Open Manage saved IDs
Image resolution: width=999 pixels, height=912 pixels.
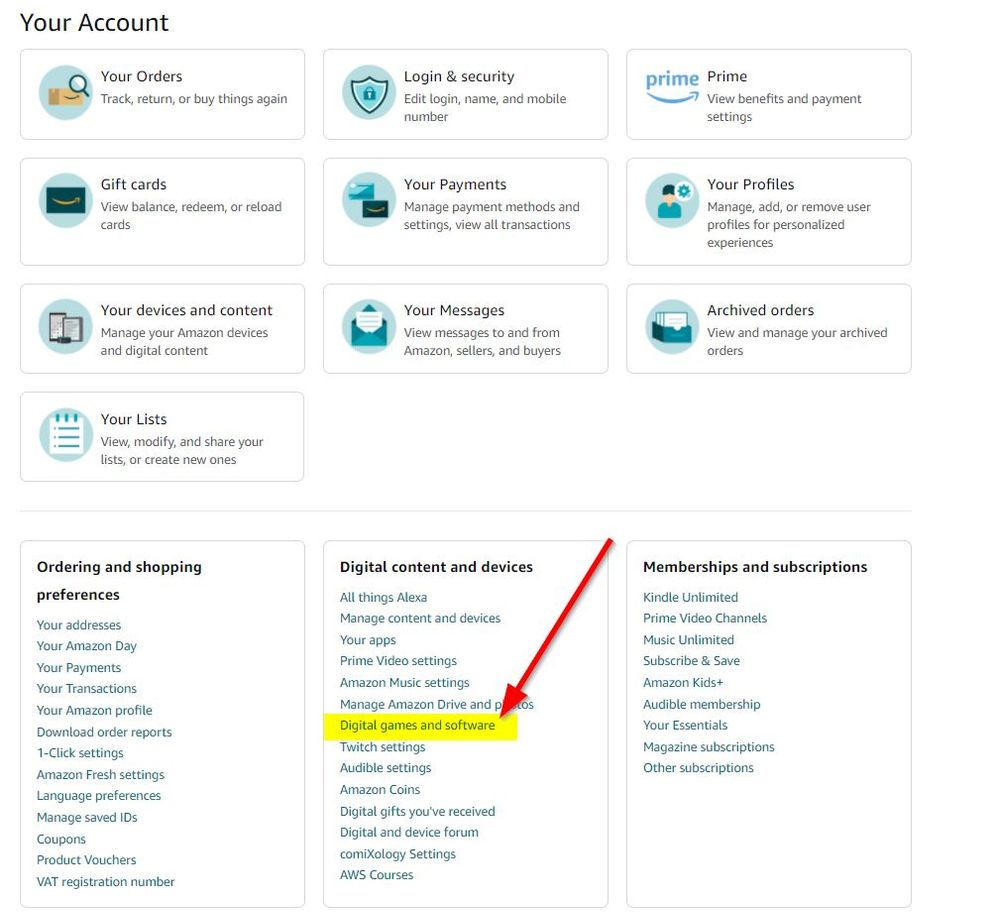pyautogui.click(x=87, y=817)
